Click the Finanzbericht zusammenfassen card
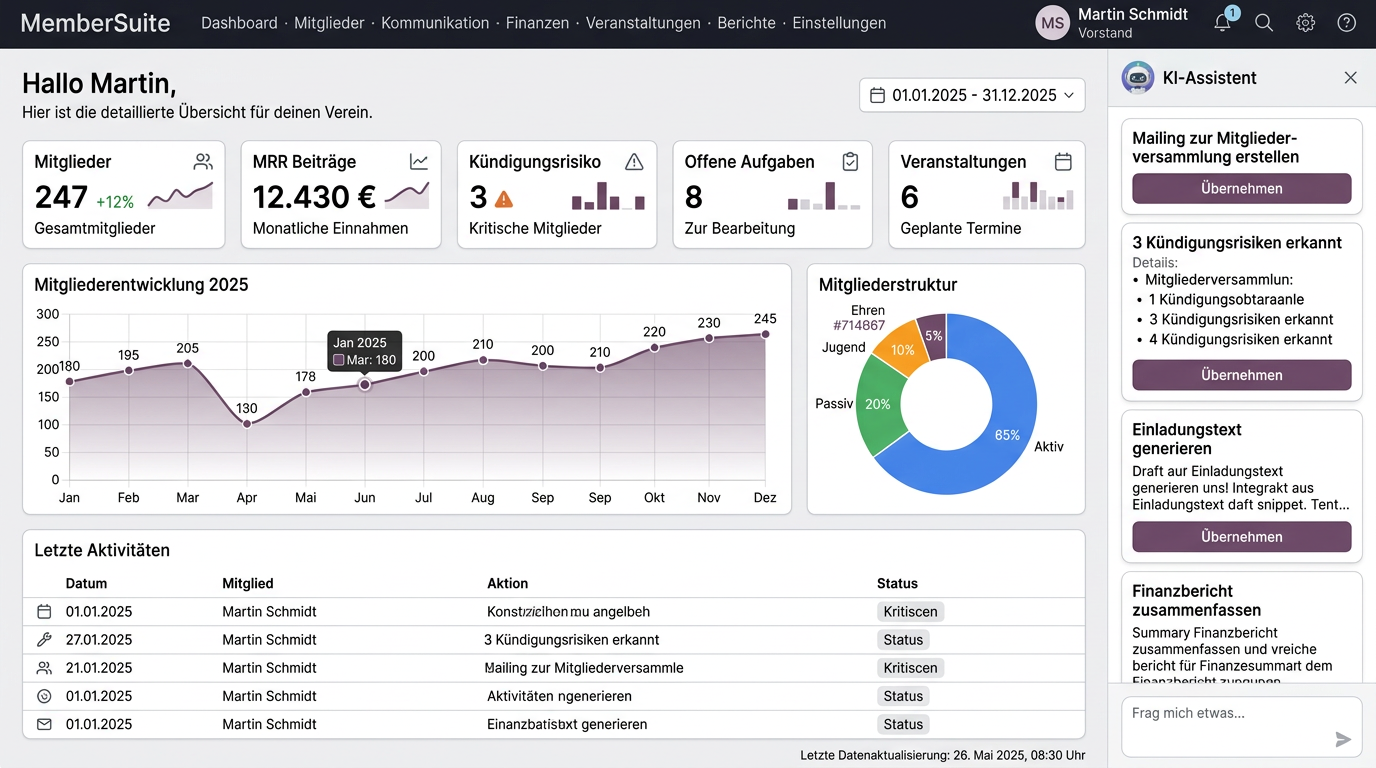Image resolution: width=1376 pixels, height=768 pixels. pos(1241,627)
